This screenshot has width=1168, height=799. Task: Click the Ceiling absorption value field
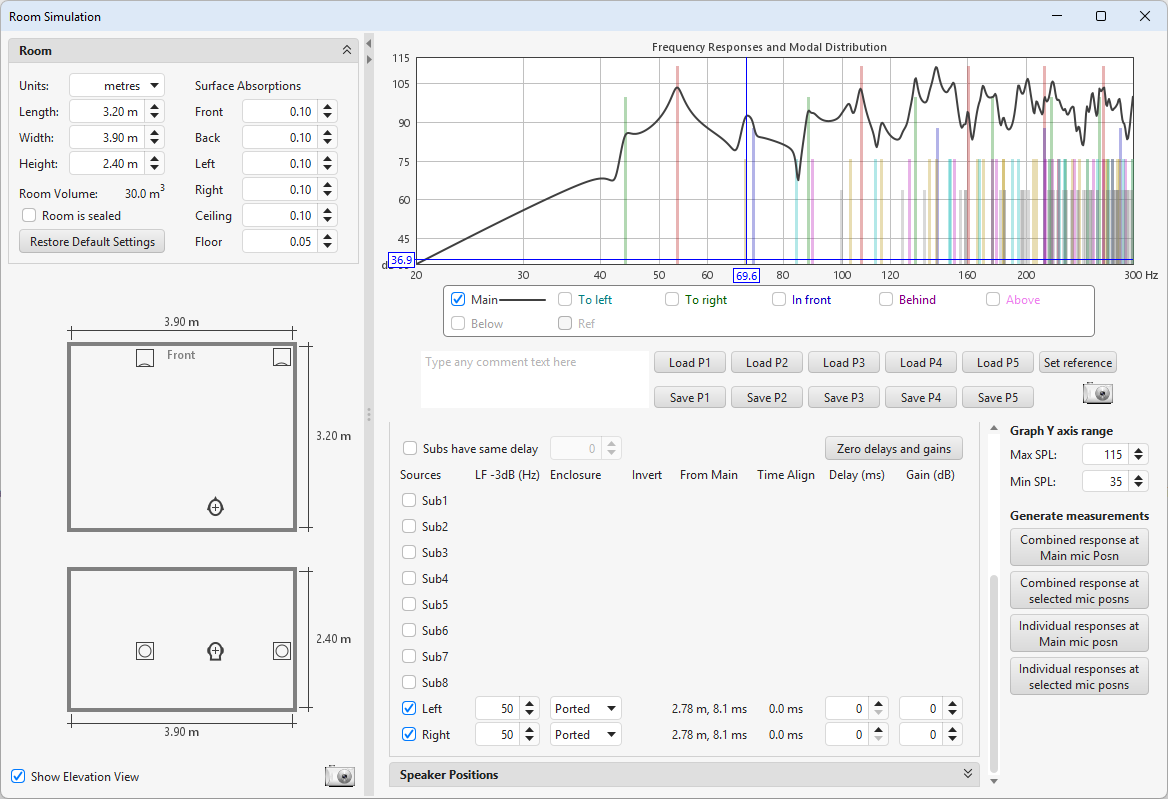click(281, 216)
